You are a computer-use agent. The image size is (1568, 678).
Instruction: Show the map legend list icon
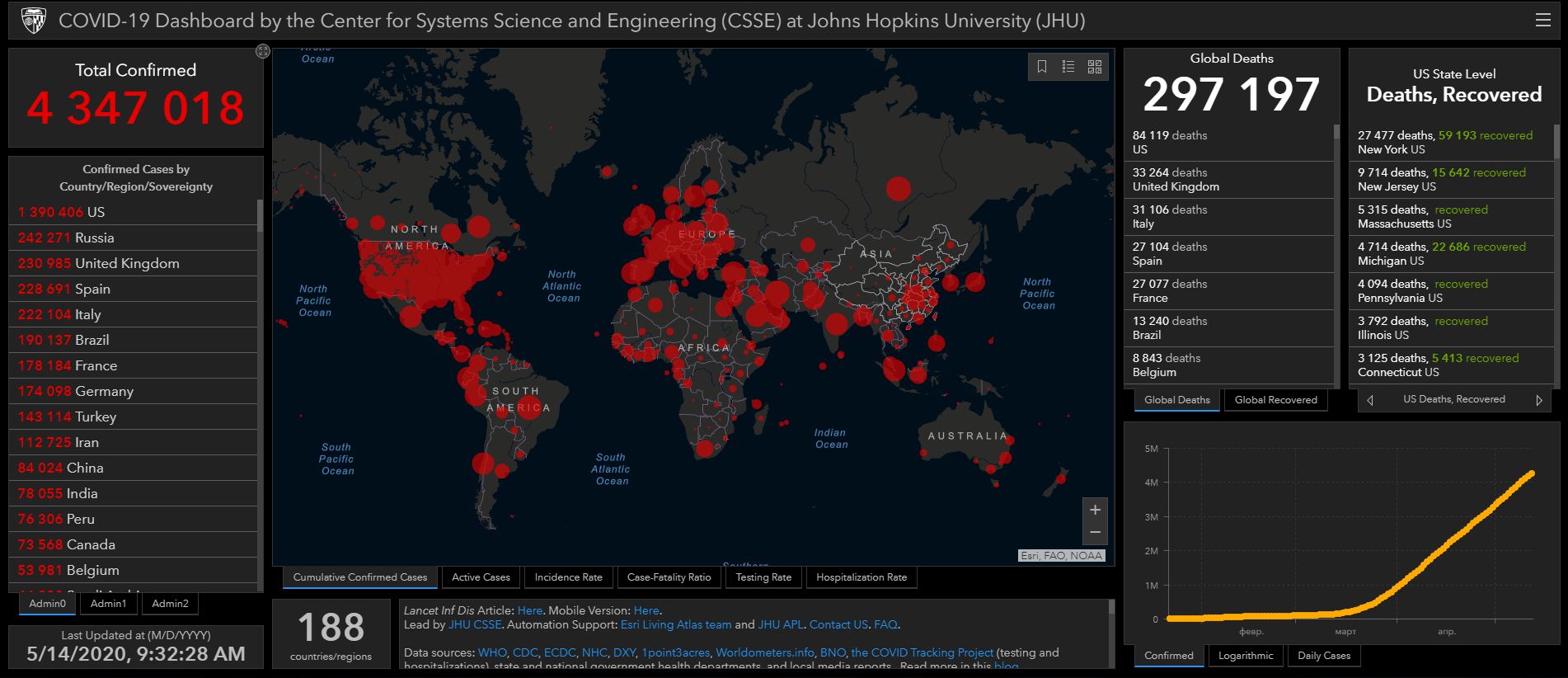1068,67
